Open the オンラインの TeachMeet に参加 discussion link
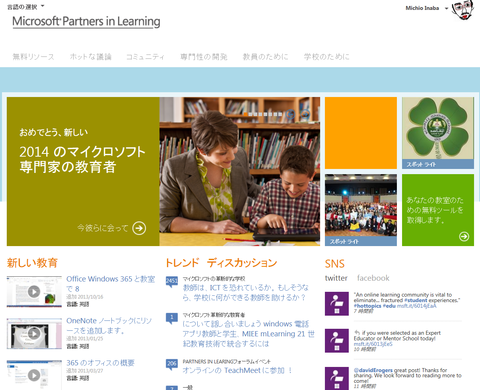The image size is (480, 390). click(x=237, y=370)
